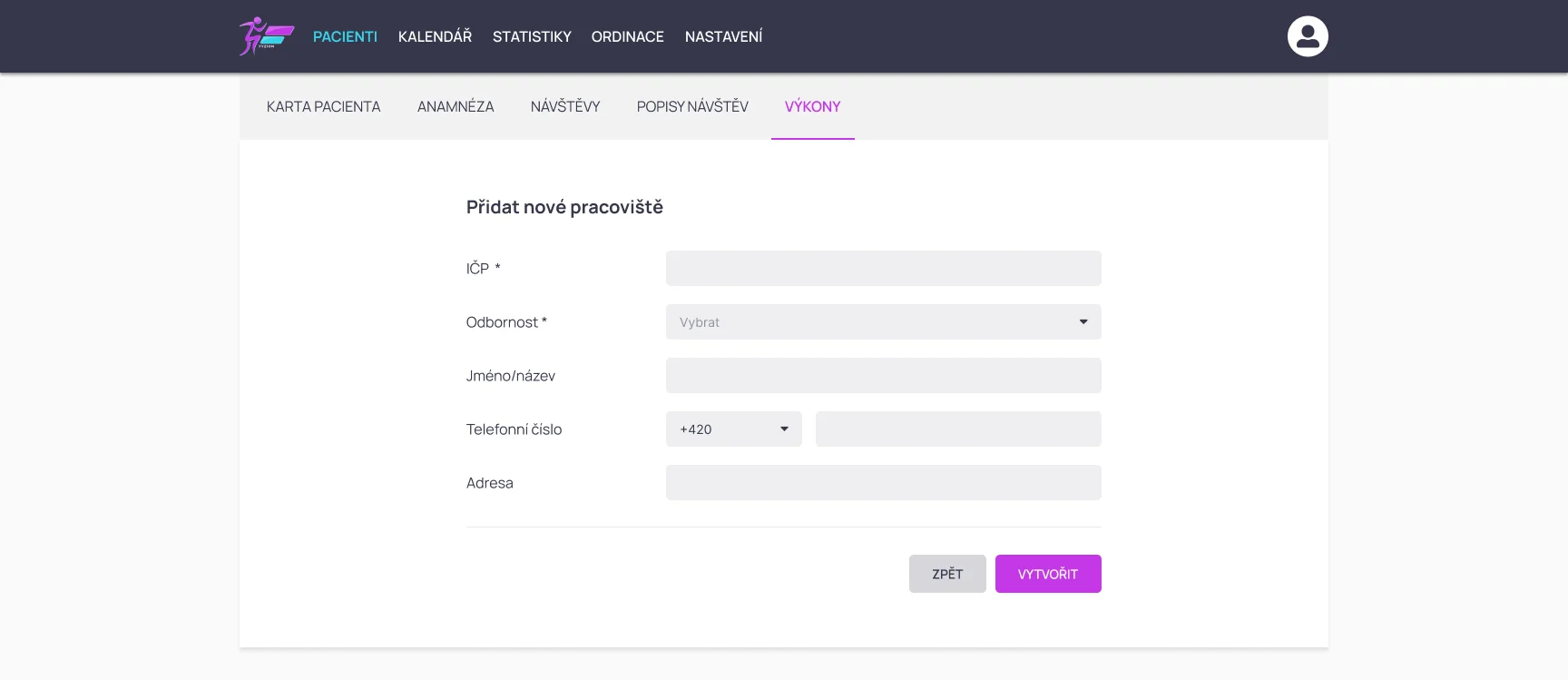Click the Odbornost dropdown arrow icon
The image size is (1568, 680).
[x=1083, y=322]
